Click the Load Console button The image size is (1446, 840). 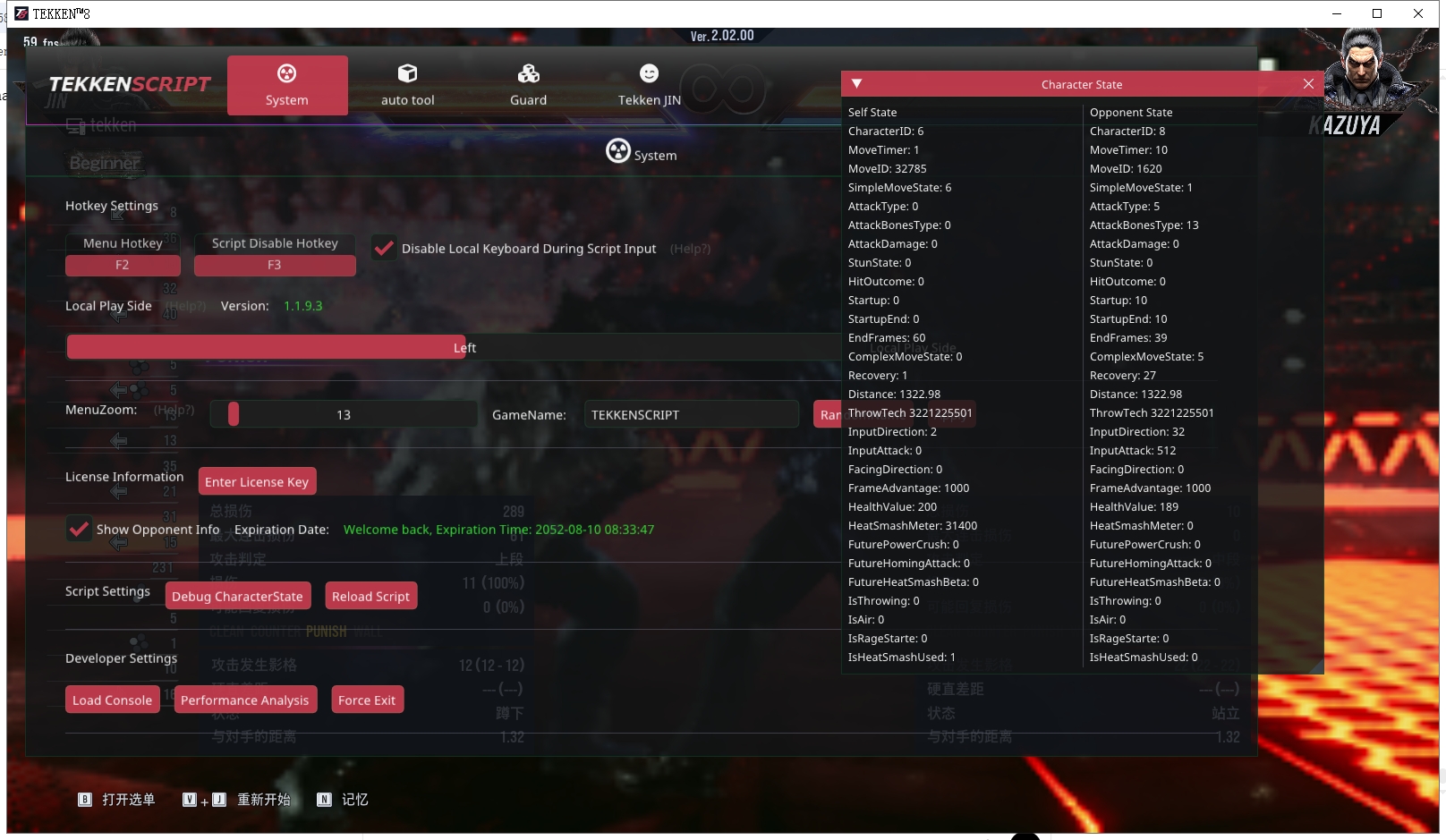tap(113, 700)
